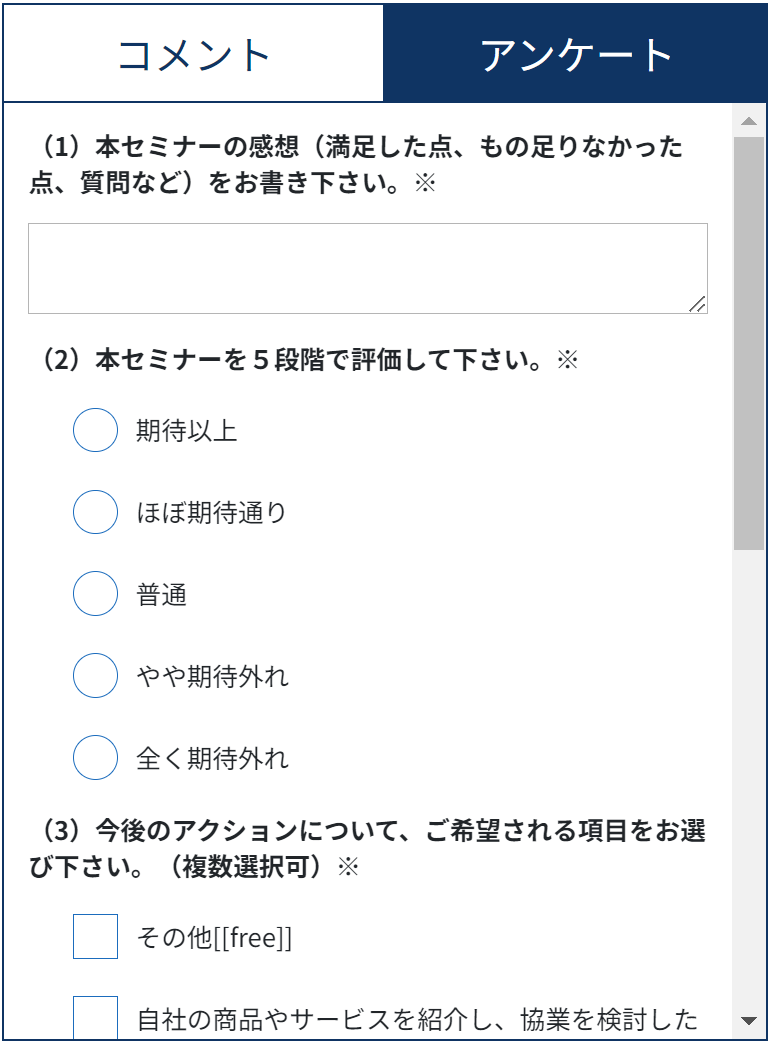Image resolution: width=772 pixels, height=1044 pixels.
Task: Open the アンケート tab
Action: coord(576,54)
